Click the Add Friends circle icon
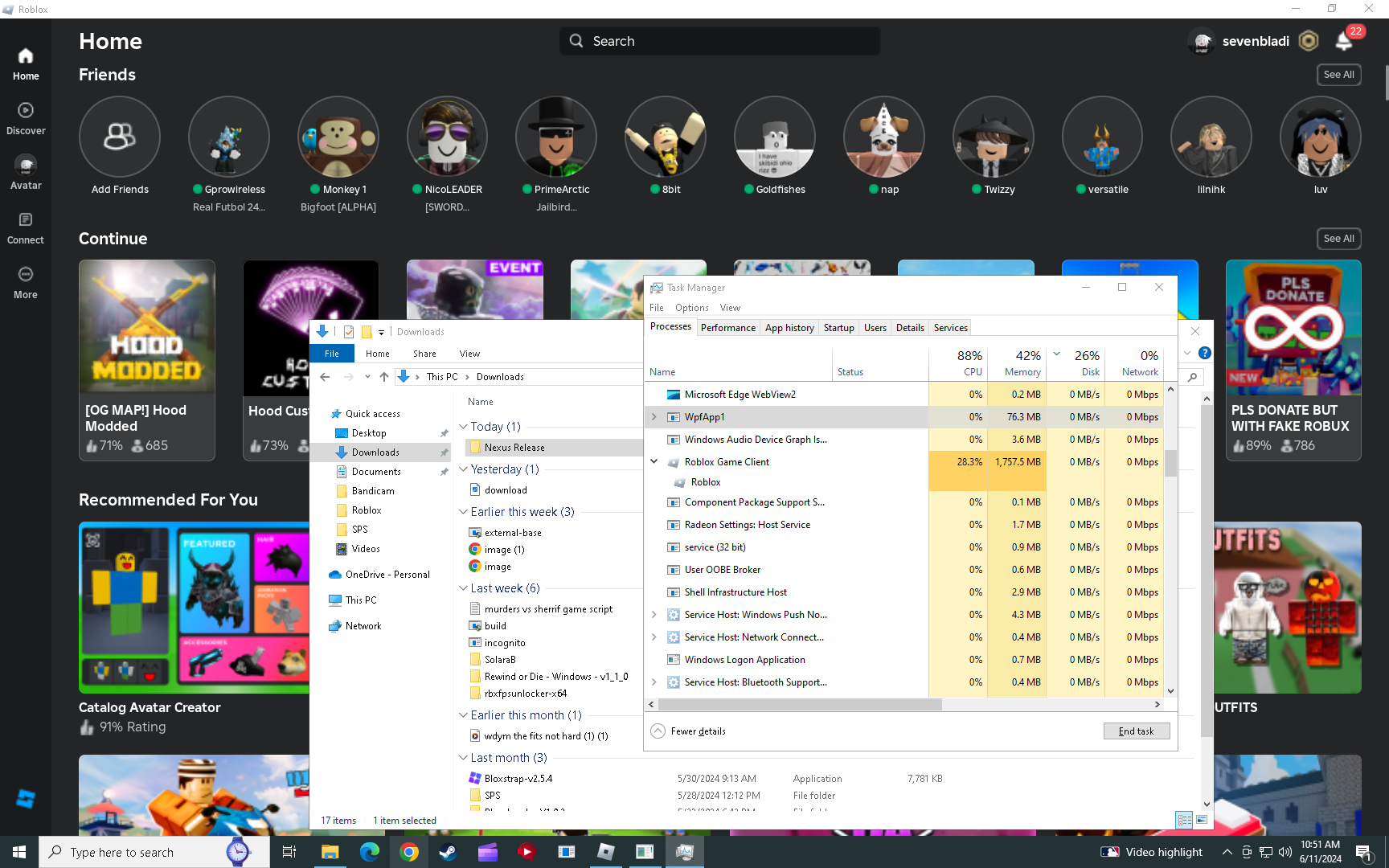Image resolution: width=1389 pixels, height=868 pixels. pyautogui.click(x=120, y=137)
